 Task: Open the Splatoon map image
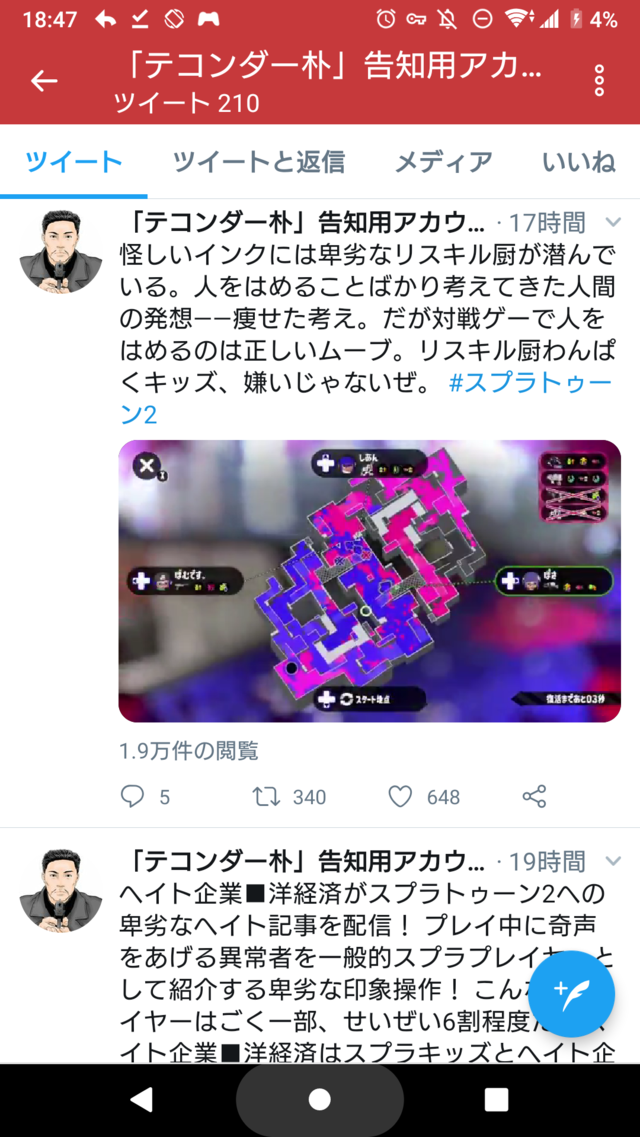pos(370,581)
